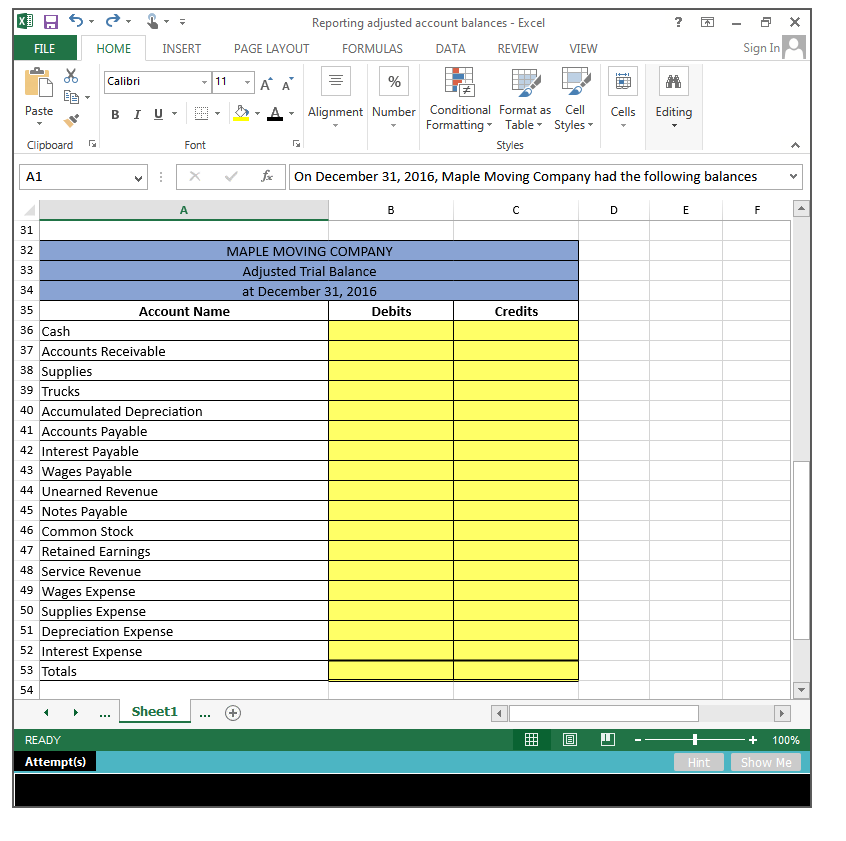Toggle Bold formatting
The width and height of the screenshot is (846, 841).
115,114
